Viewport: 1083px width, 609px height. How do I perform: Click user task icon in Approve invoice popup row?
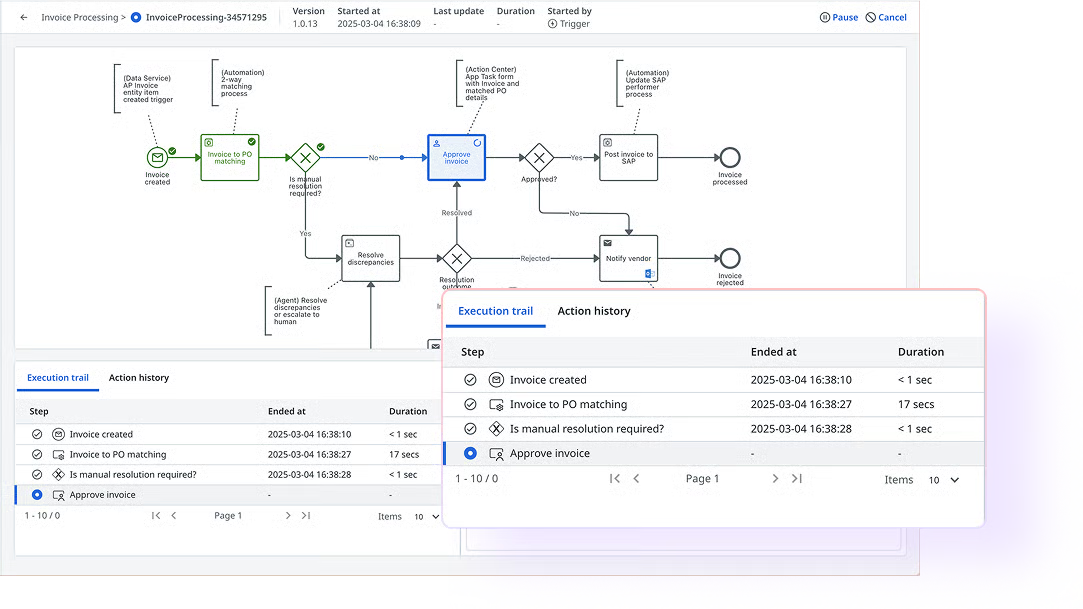click(496, 454)
